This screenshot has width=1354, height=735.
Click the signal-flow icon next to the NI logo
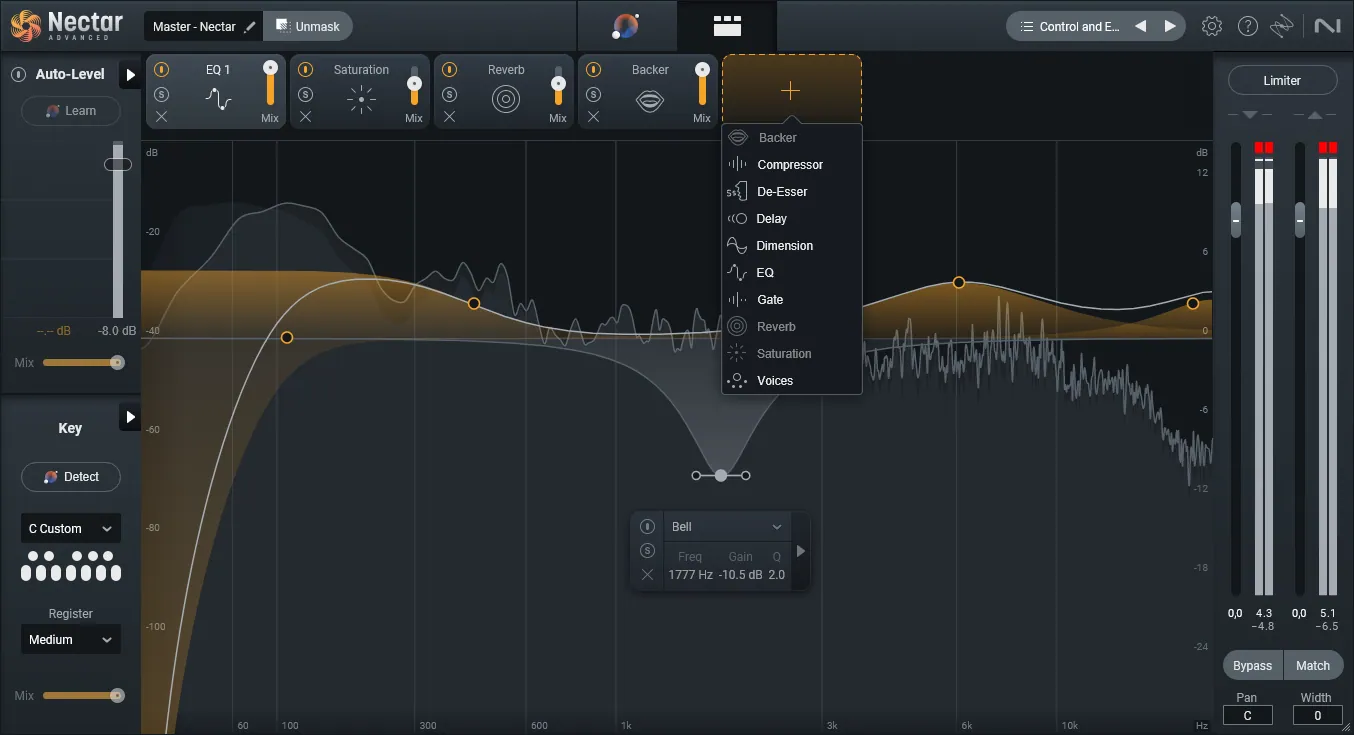point(1283,26)
